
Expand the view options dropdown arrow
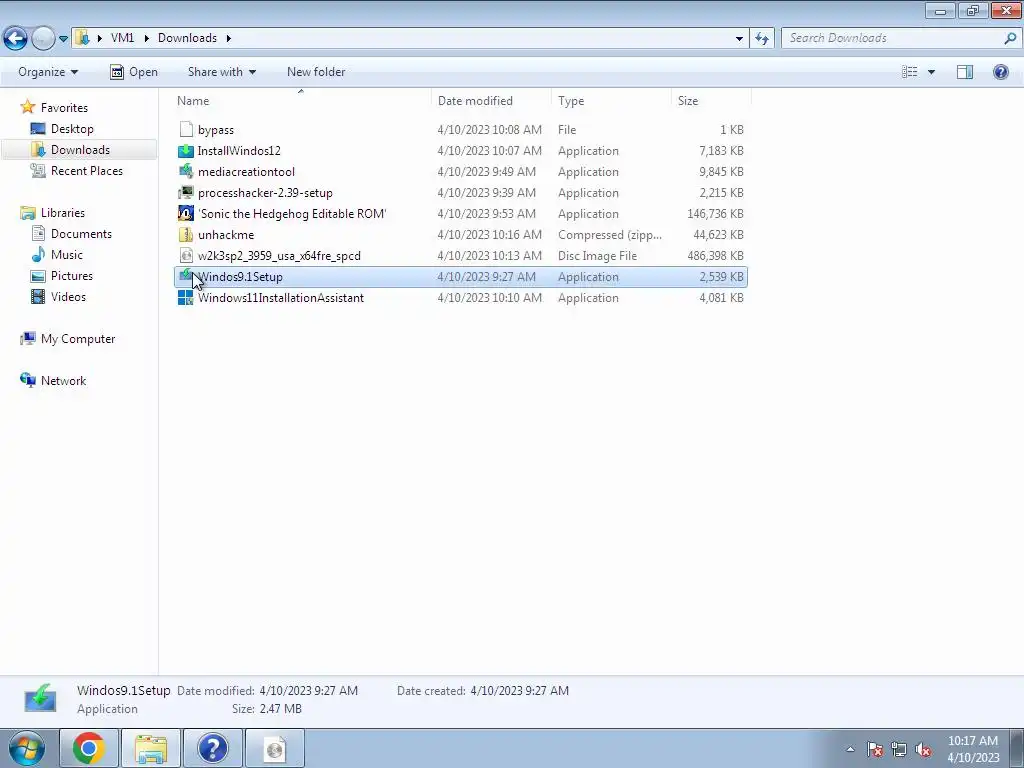click(x=931, y=72)
